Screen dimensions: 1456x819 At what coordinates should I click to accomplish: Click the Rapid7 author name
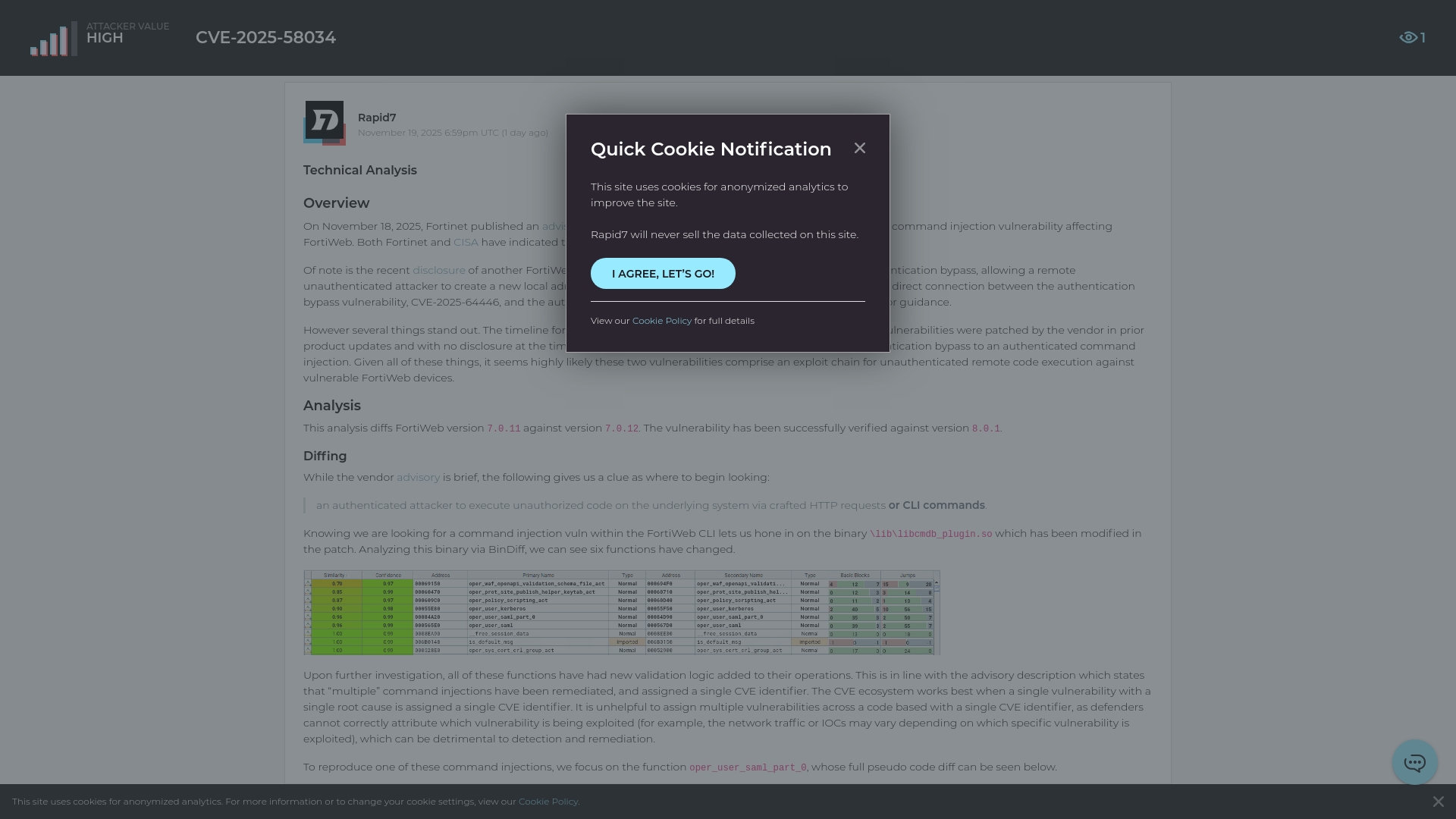(x=377, y=117)
